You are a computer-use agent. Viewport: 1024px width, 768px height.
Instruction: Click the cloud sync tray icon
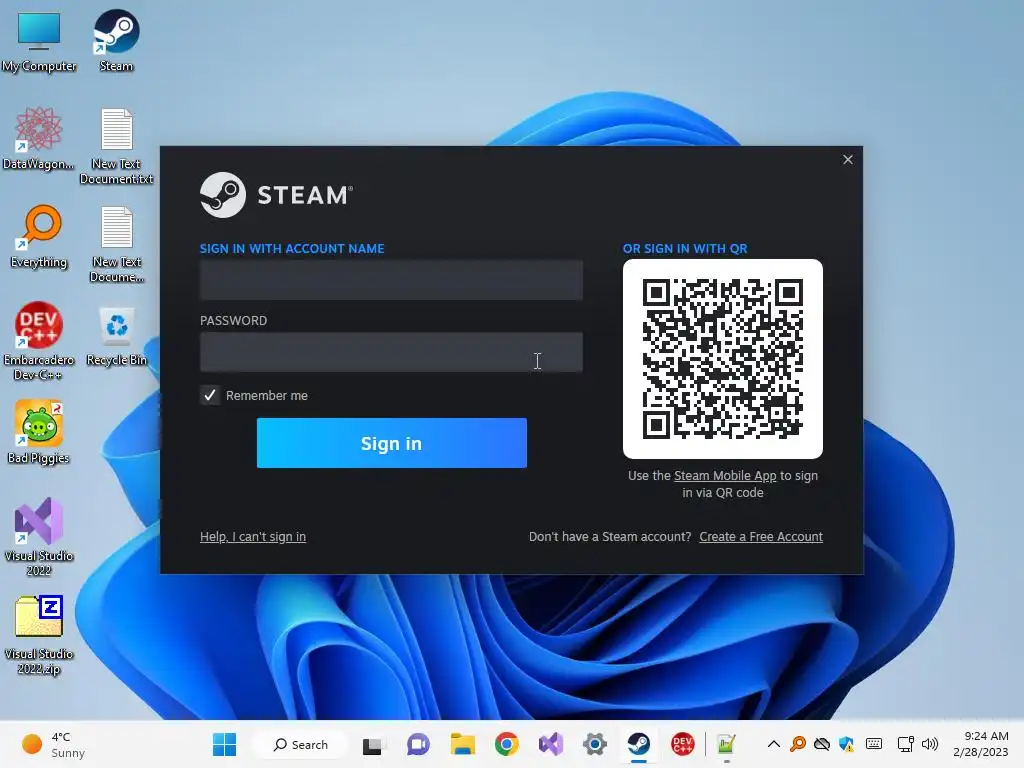[822, 744]
